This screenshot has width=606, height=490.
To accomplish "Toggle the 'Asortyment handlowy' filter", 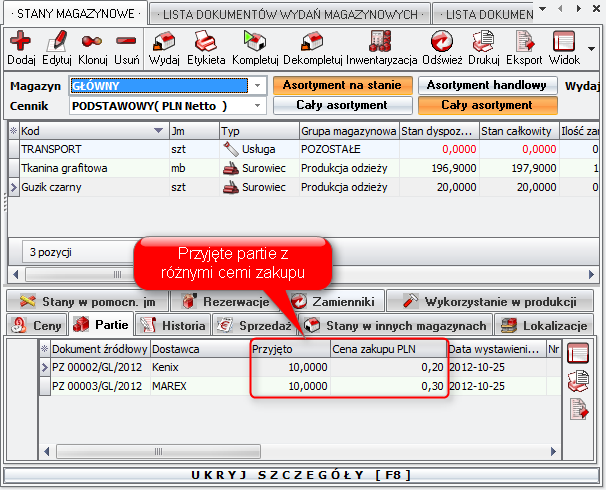I will point(485,86).
